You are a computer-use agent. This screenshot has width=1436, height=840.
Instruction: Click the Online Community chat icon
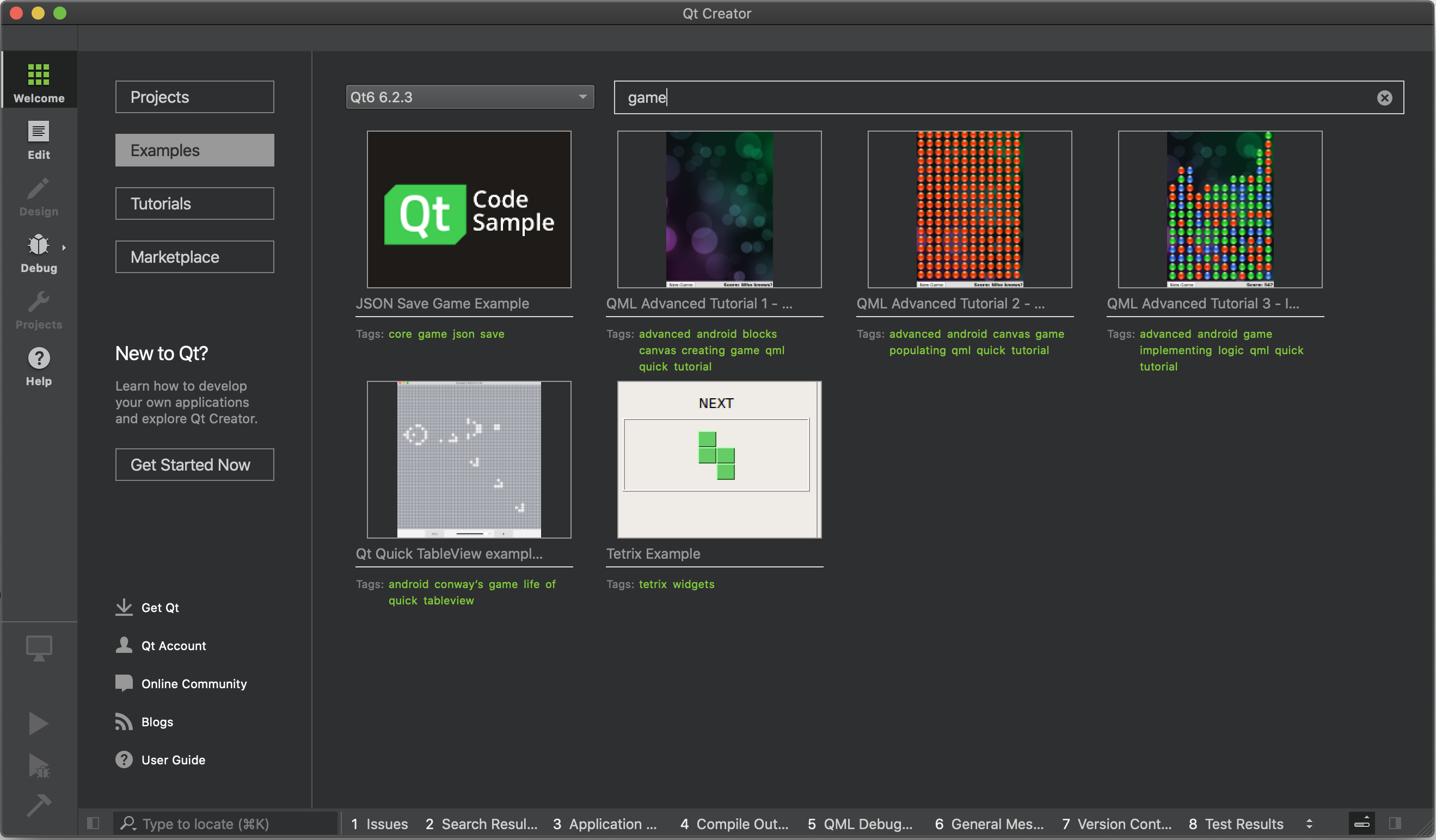click(x=124, y=683)
